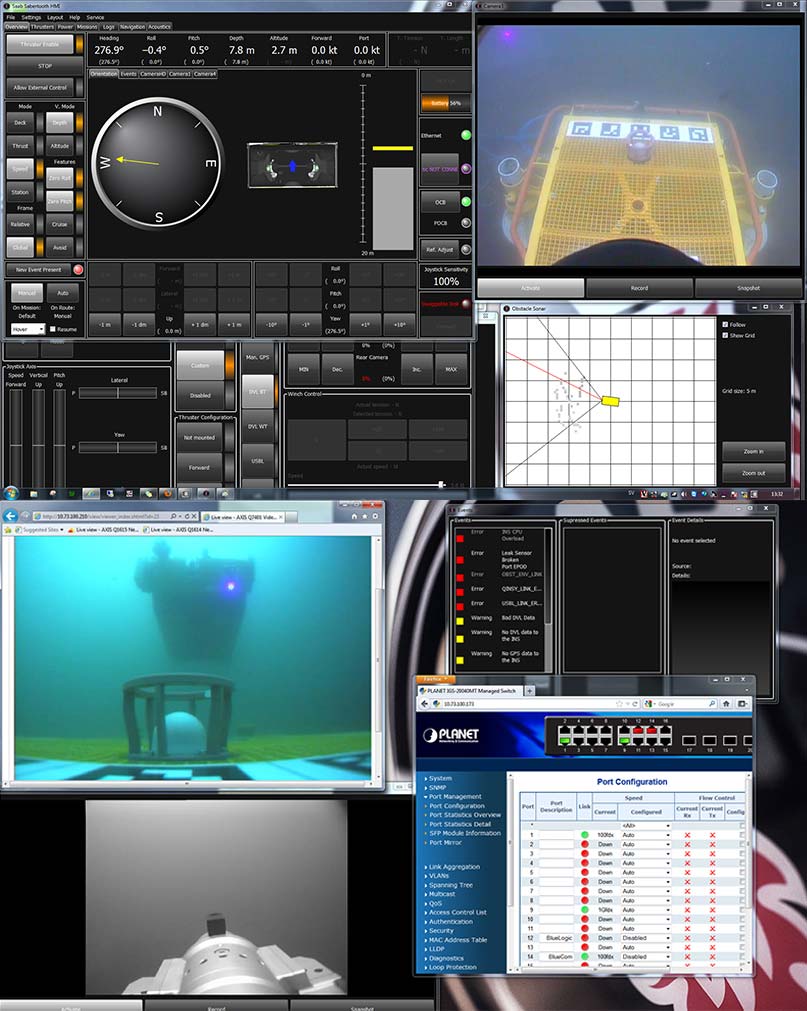The height and width of the screenshot is (1011, 807).
Task: Switch to the Thrusters tab
Action: [42, 27]
